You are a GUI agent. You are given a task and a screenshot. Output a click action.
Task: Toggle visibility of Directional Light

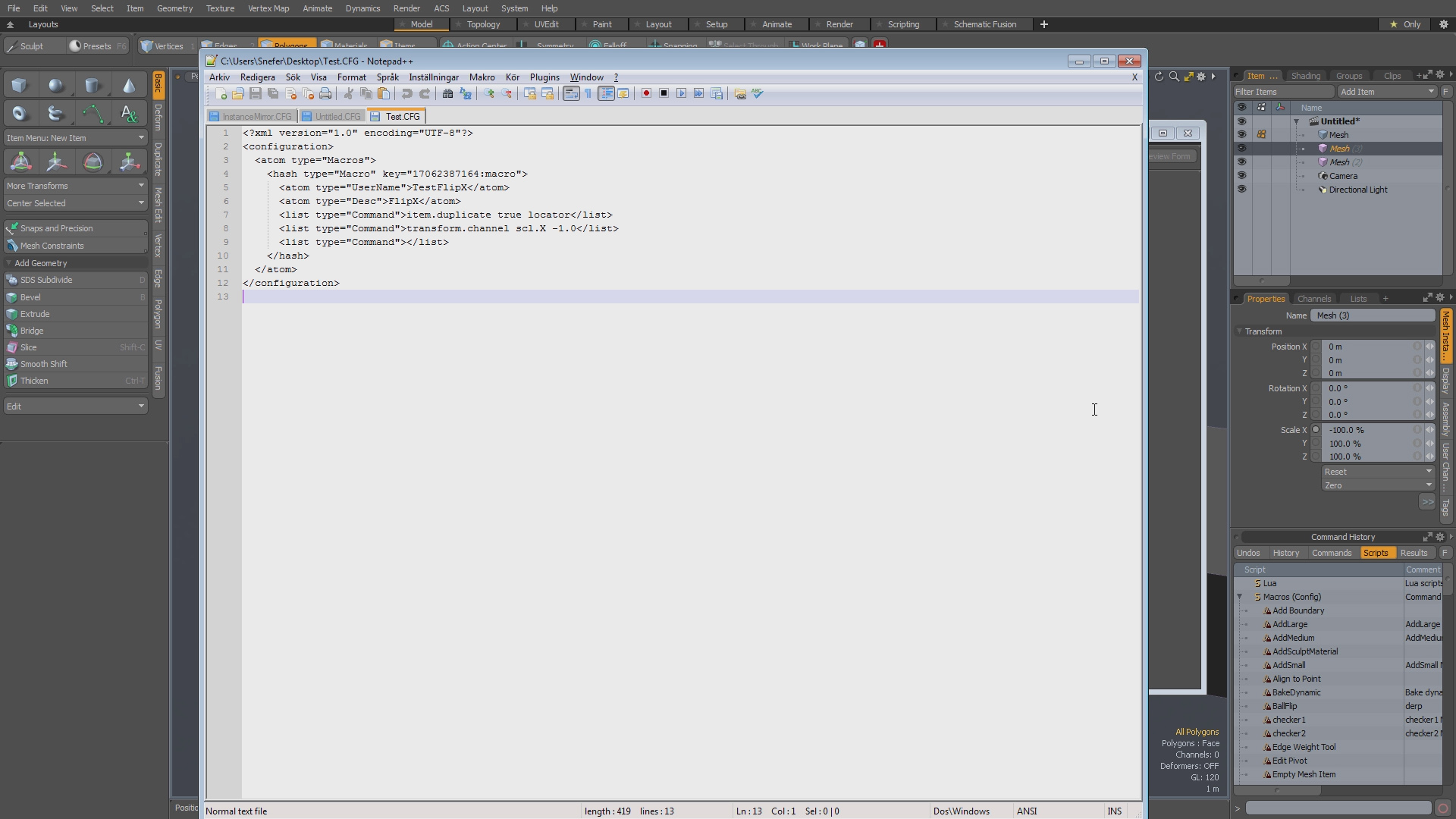[x=1241, y=190]
